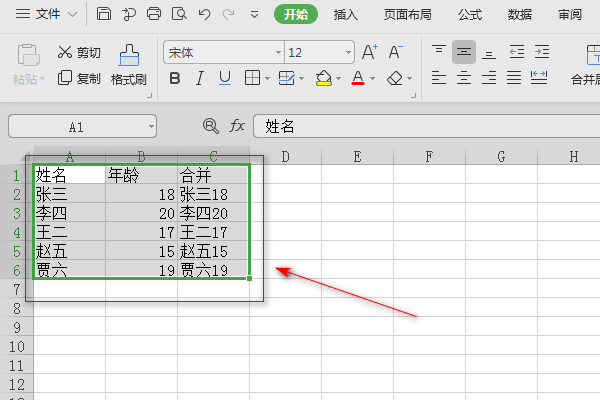Open the 文件 menu

pos(46,15)
